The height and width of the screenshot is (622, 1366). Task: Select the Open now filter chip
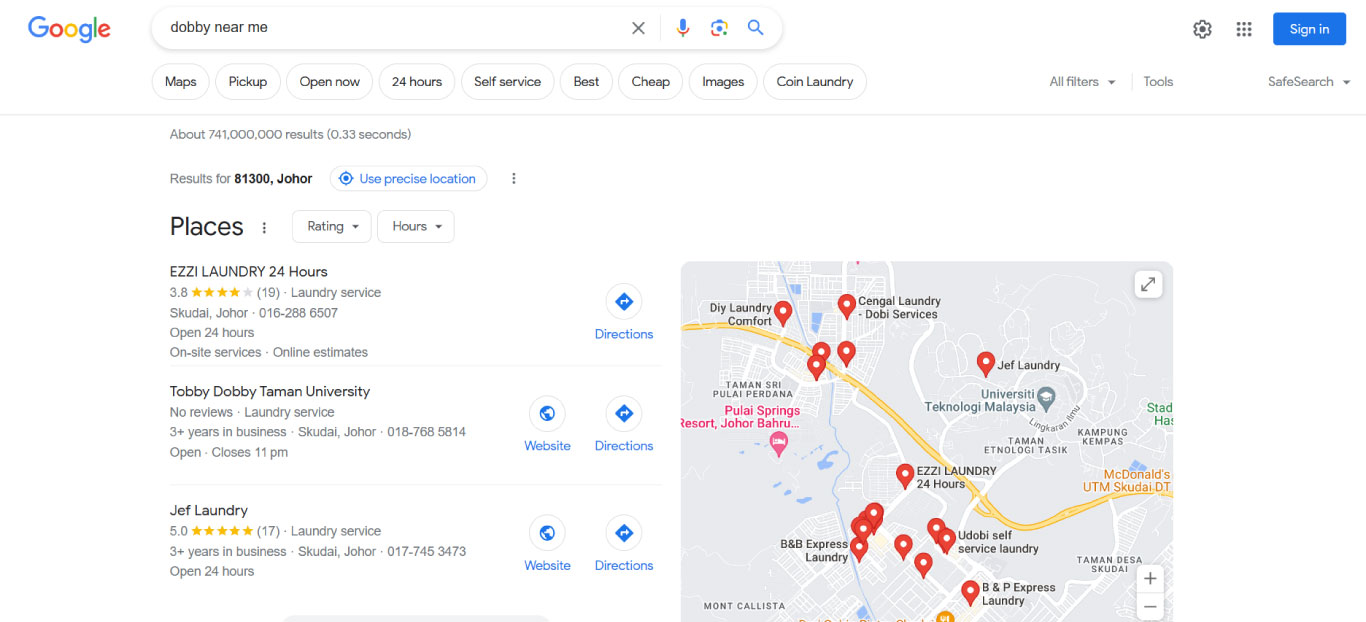coord(330,82)
